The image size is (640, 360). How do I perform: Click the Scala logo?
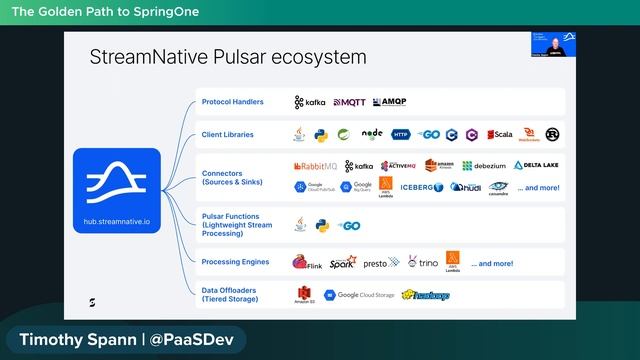[x=500, y=134]
